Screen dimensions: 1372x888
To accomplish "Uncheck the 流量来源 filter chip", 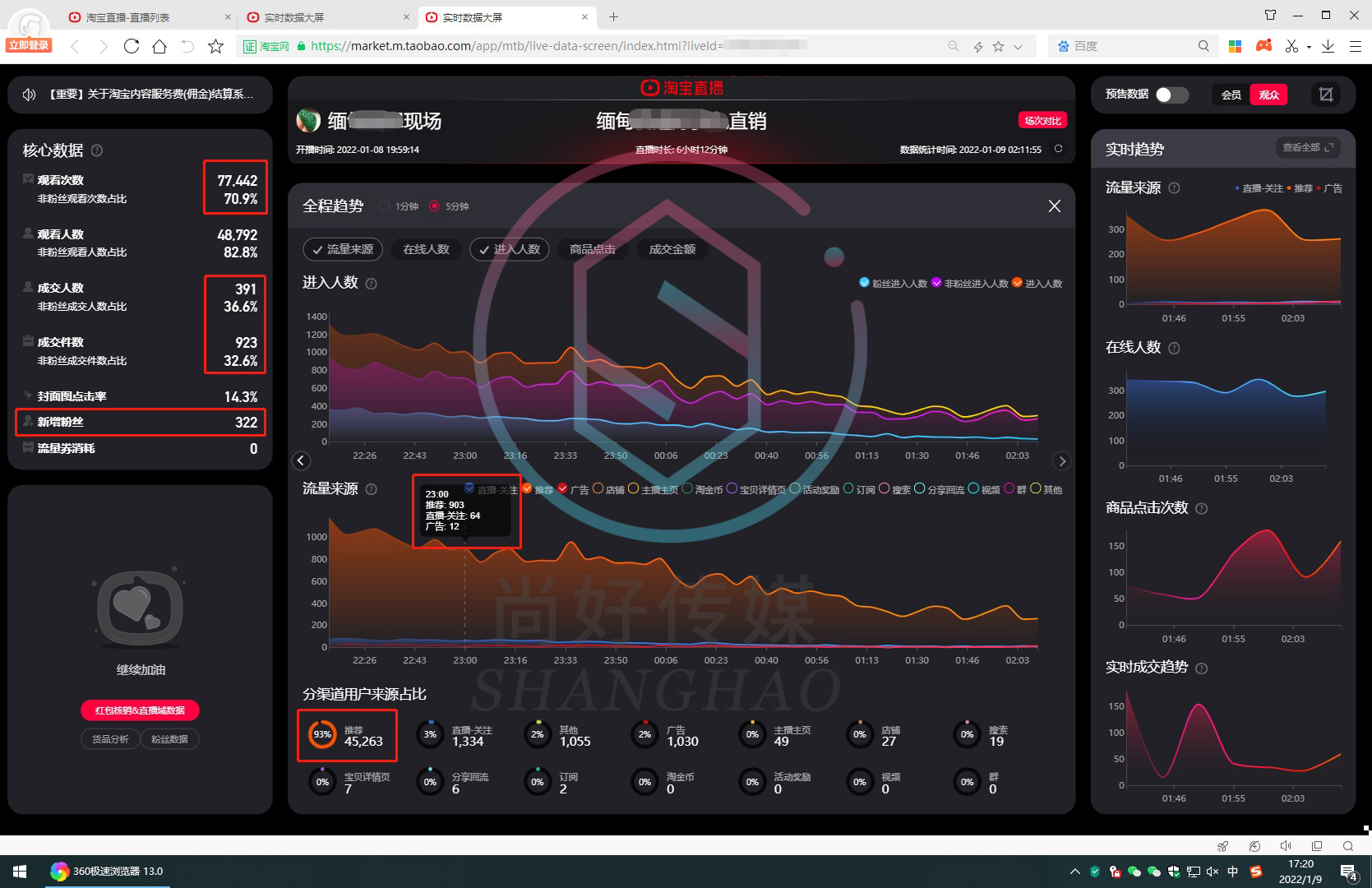I will (343, 249).
